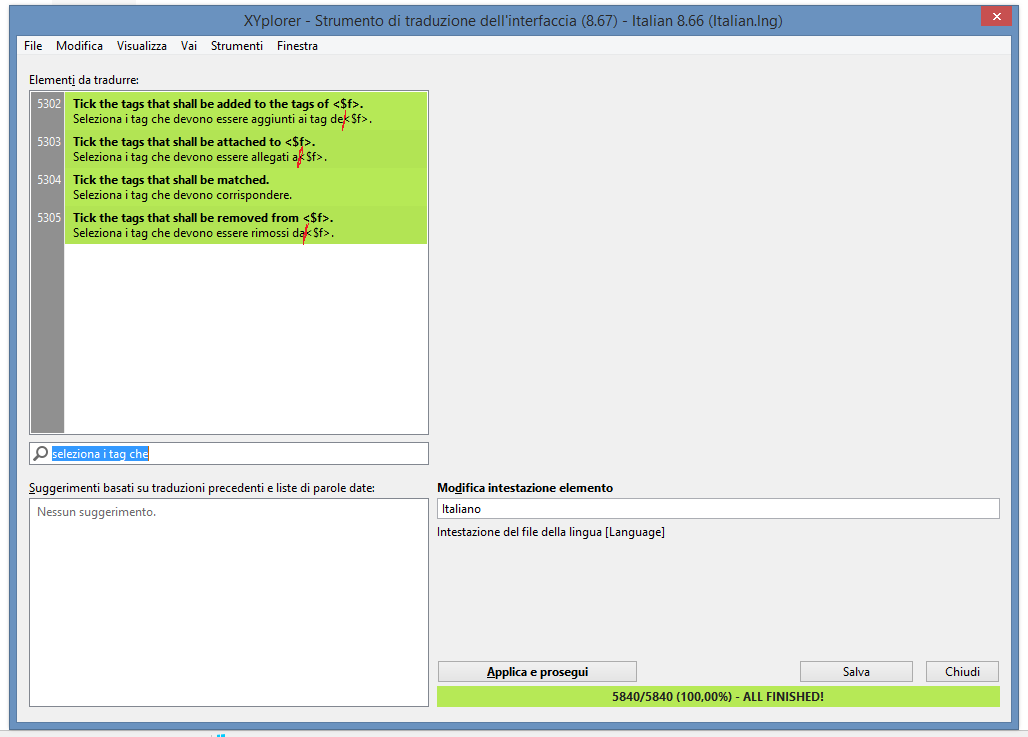The height and width of the screenshot is (737, 1028).
Task: Select item "Tick the tags that shall be matched"
Action: point(245,187)
